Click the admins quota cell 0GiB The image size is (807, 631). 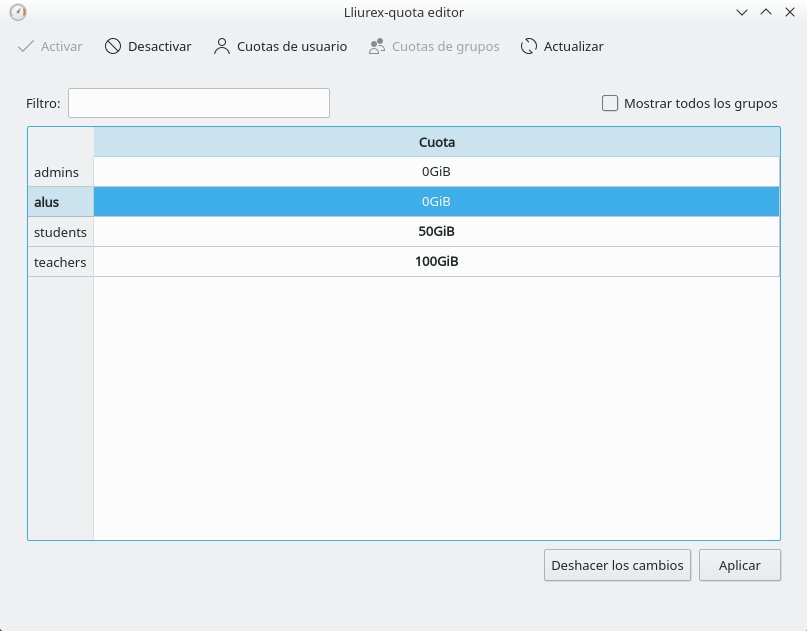point(436,171)
